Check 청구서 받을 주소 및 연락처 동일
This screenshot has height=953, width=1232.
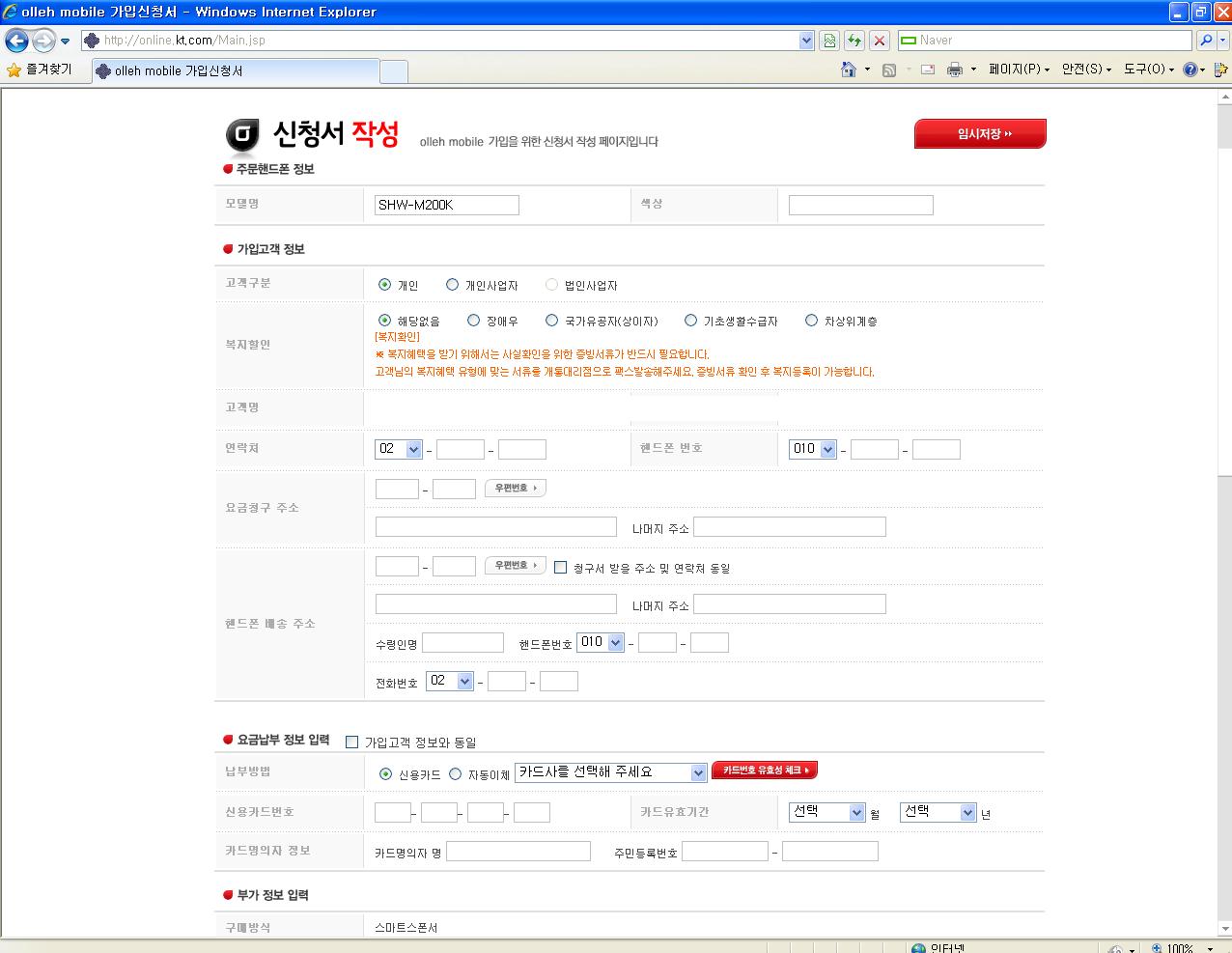point(560,567)
